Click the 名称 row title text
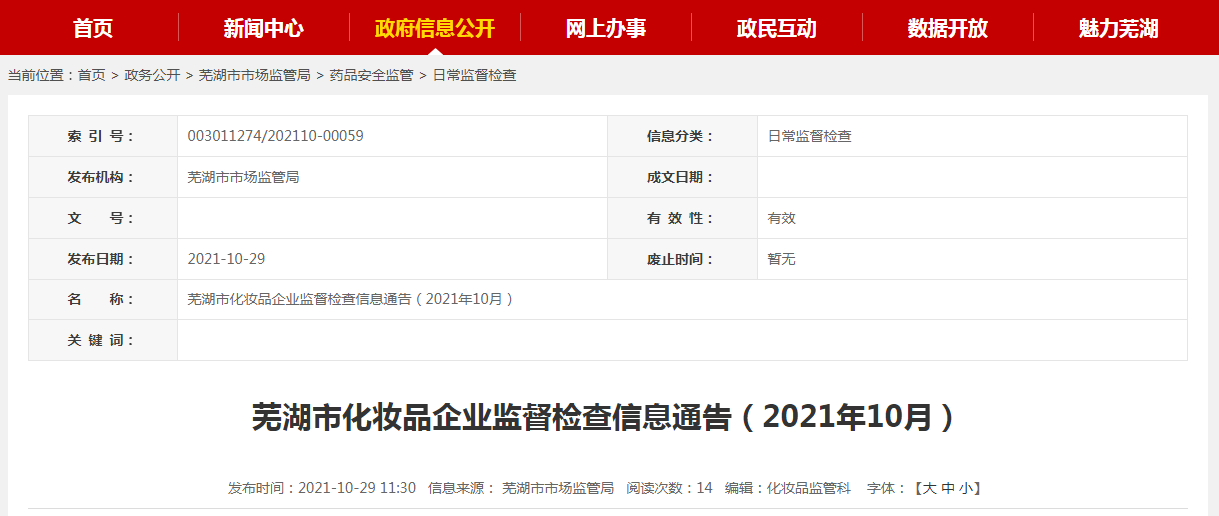1219x516 pixels. (351, 299)
